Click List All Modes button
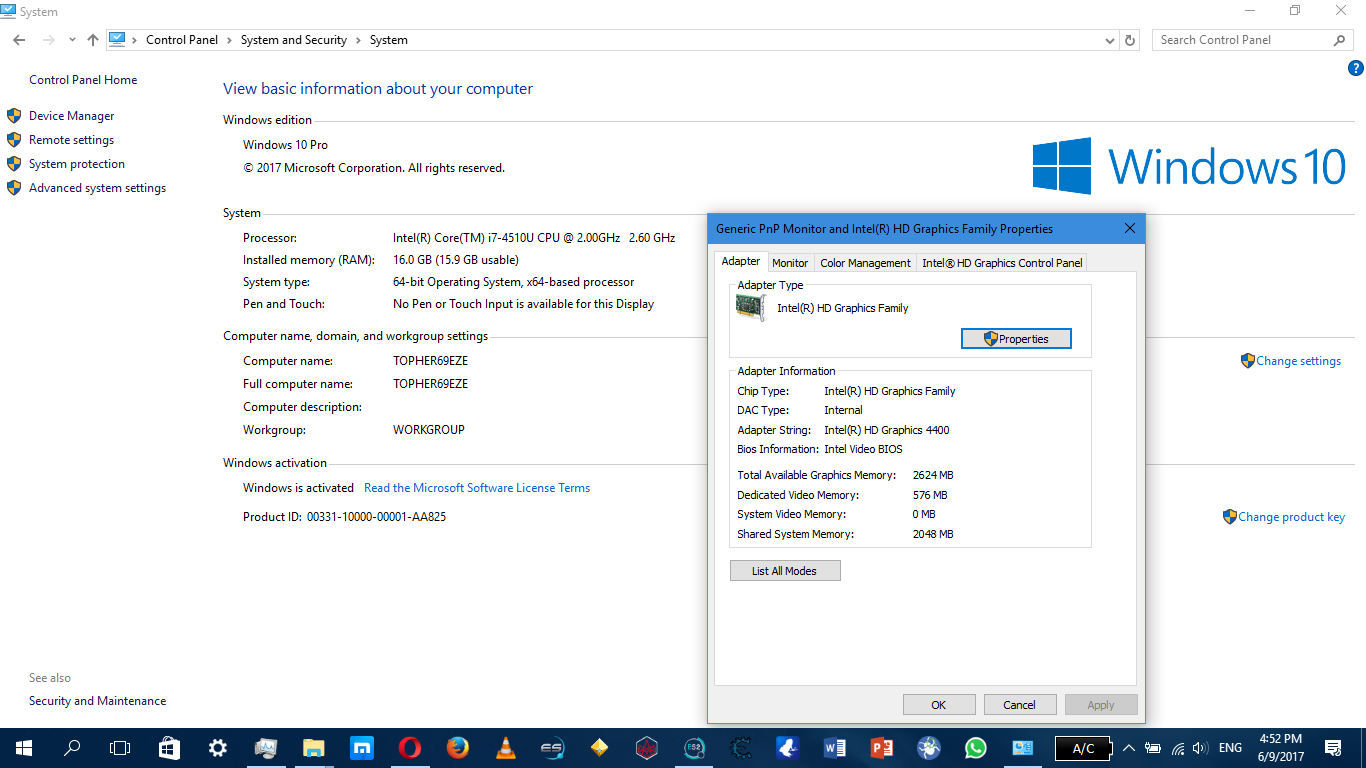Viewport: 1366px width, 768px height. click(x=785, y=571)
